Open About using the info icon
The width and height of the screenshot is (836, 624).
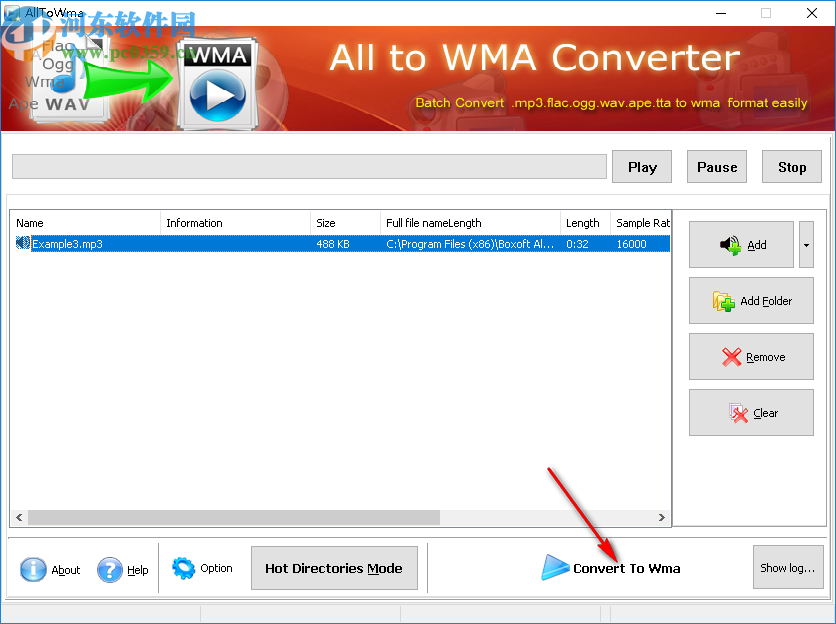[x=32, y=570]
